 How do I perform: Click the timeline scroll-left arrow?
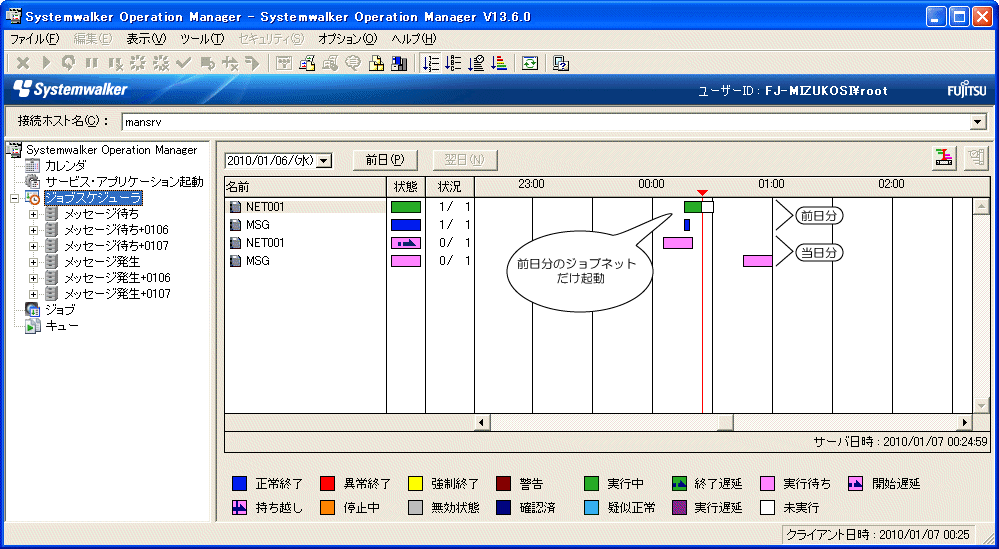point(482,422)
